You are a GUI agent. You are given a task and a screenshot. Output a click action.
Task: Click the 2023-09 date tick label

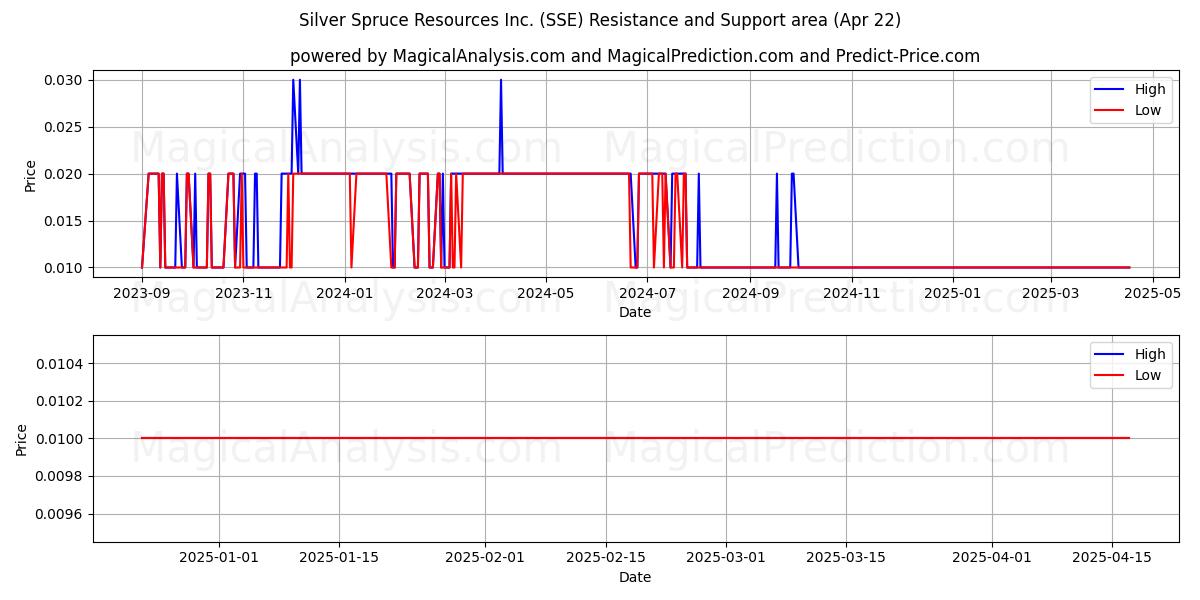(142, 294)
